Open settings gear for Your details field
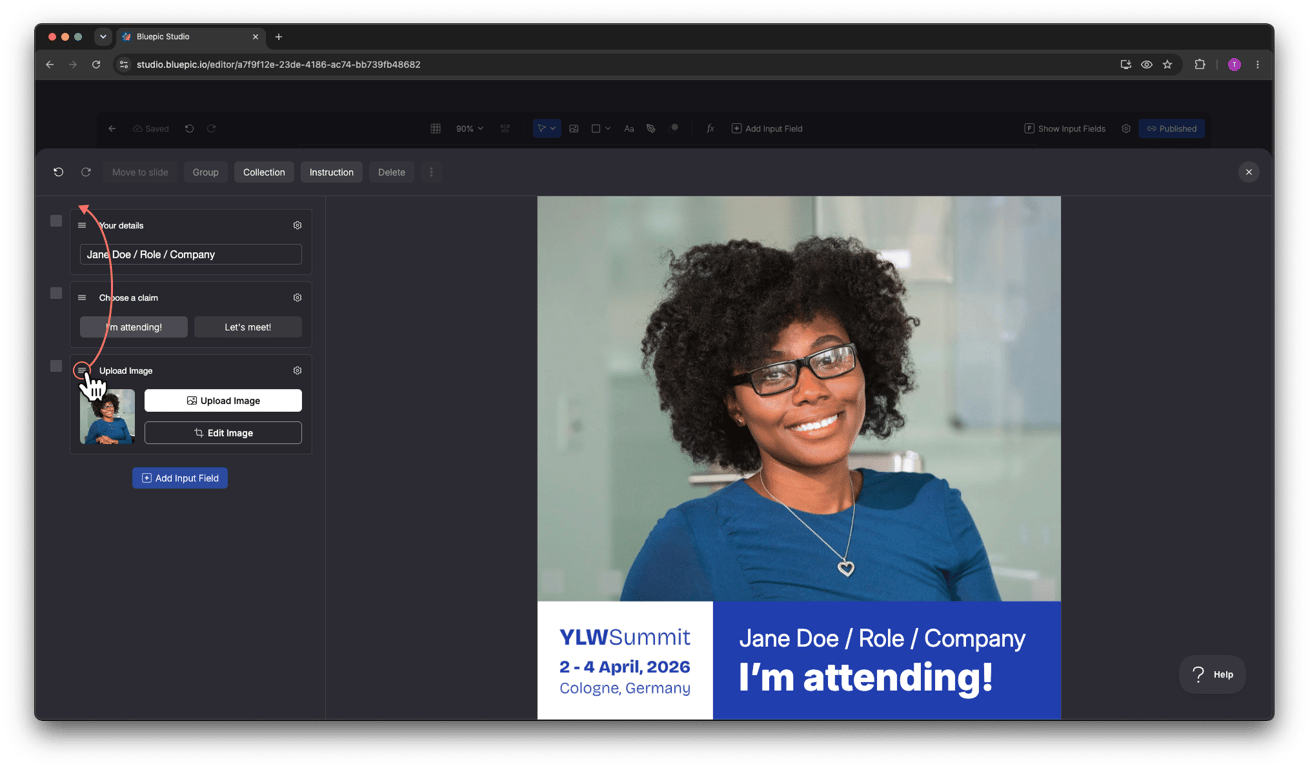This screenshot has height=768, width=1310. [297, 225]
